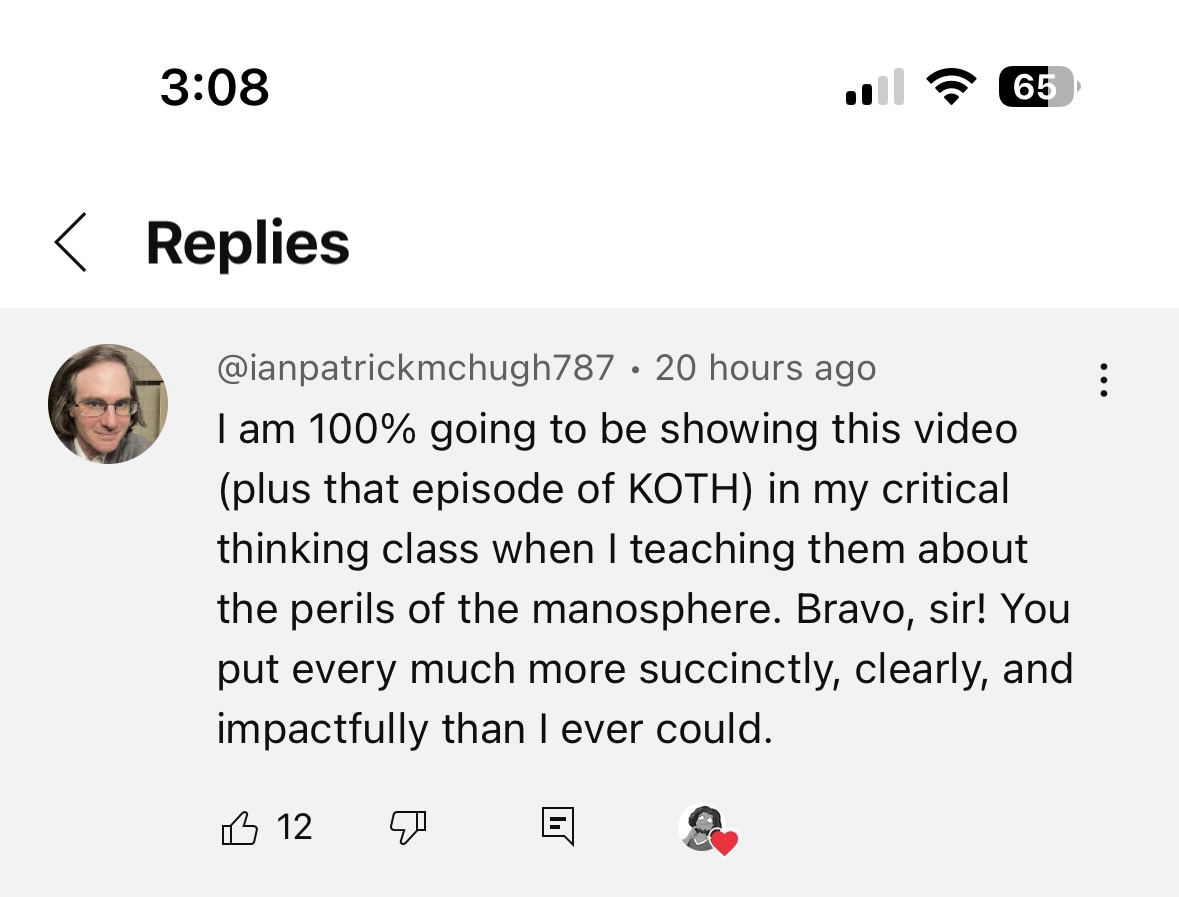
Task: Tap the cellular signal bars icon
Action: pyautogui.click(x=874, y=88)
